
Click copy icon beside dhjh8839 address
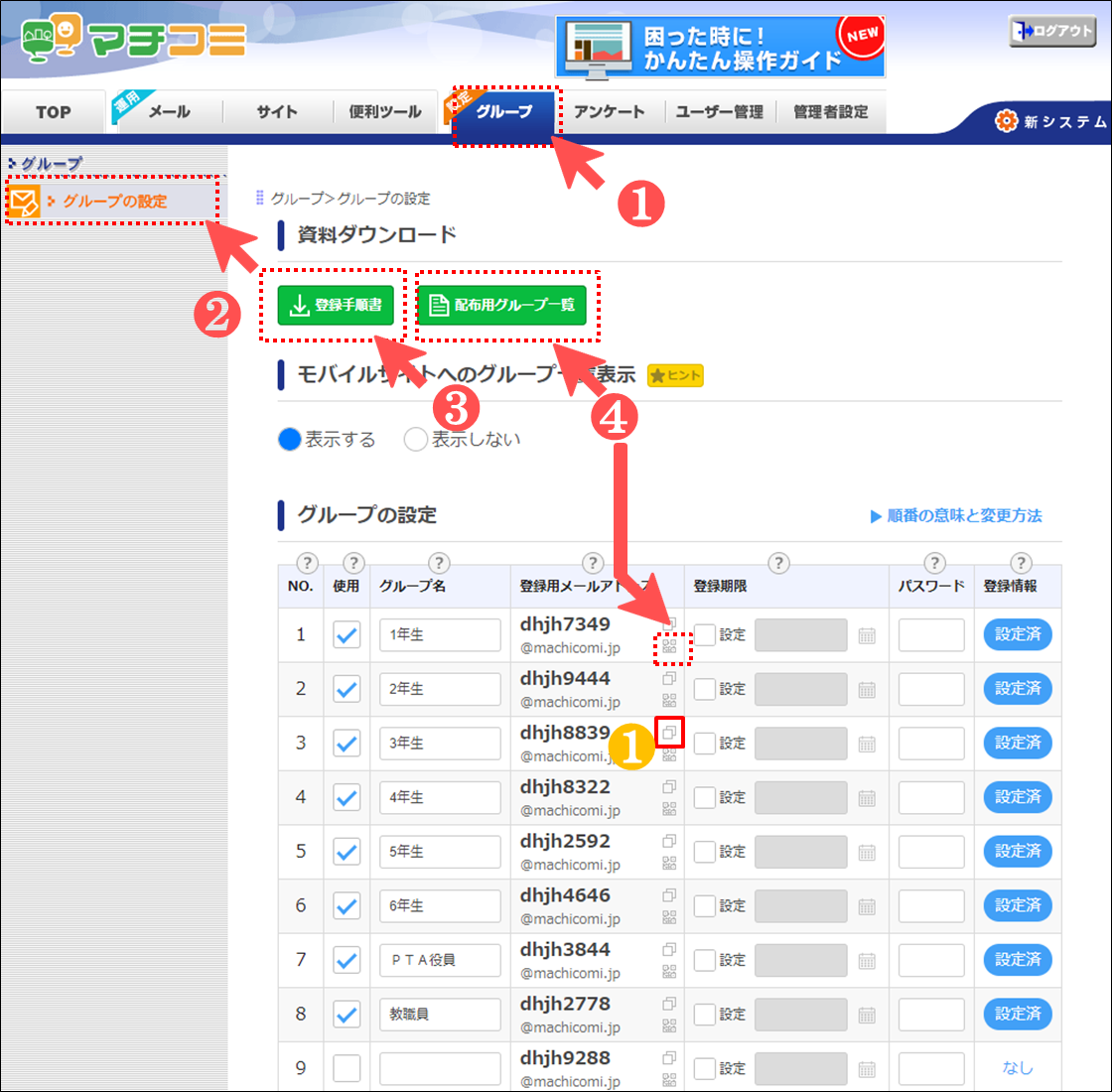coord(670,733)
